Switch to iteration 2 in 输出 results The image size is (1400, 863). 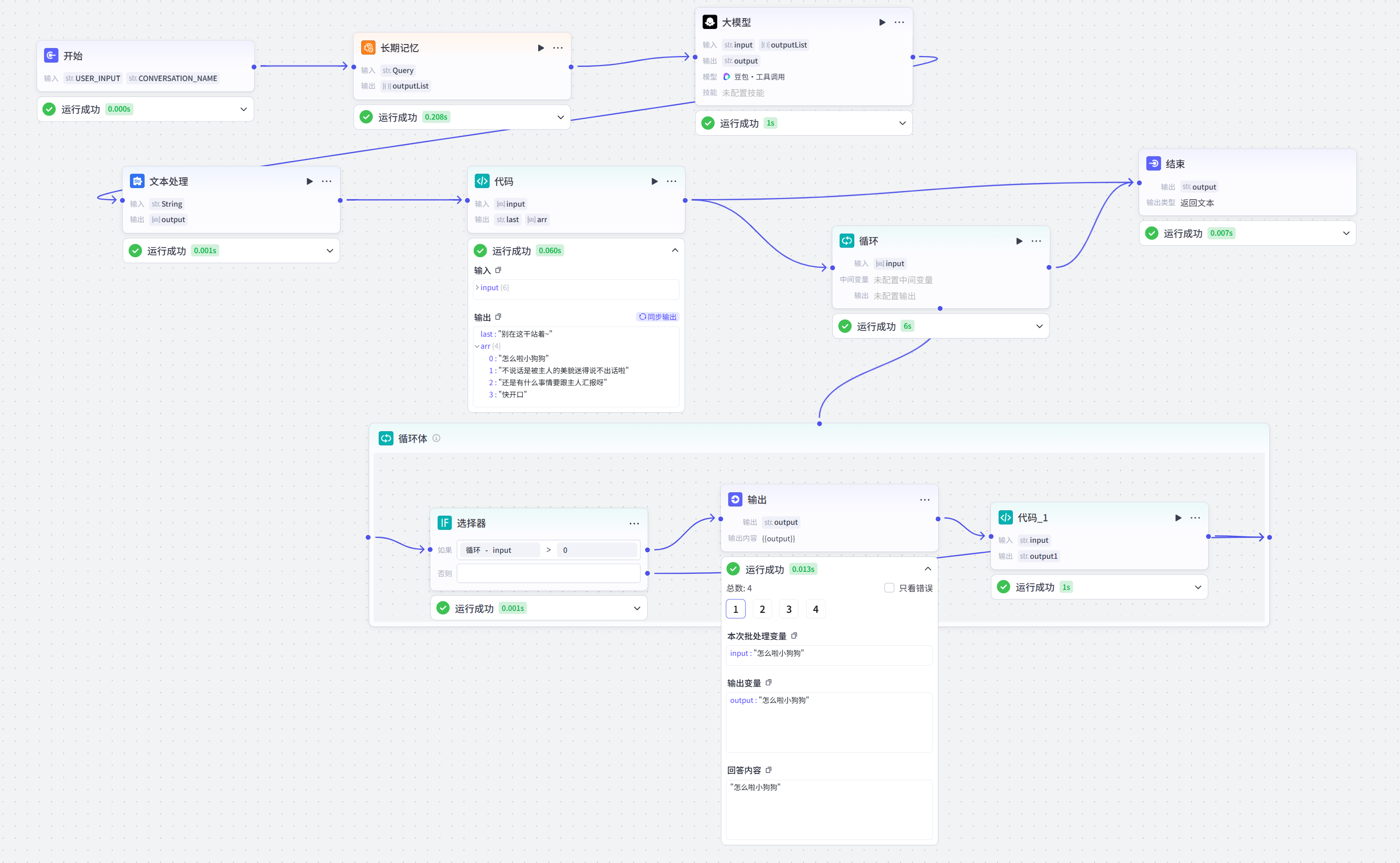click(762, 609)
